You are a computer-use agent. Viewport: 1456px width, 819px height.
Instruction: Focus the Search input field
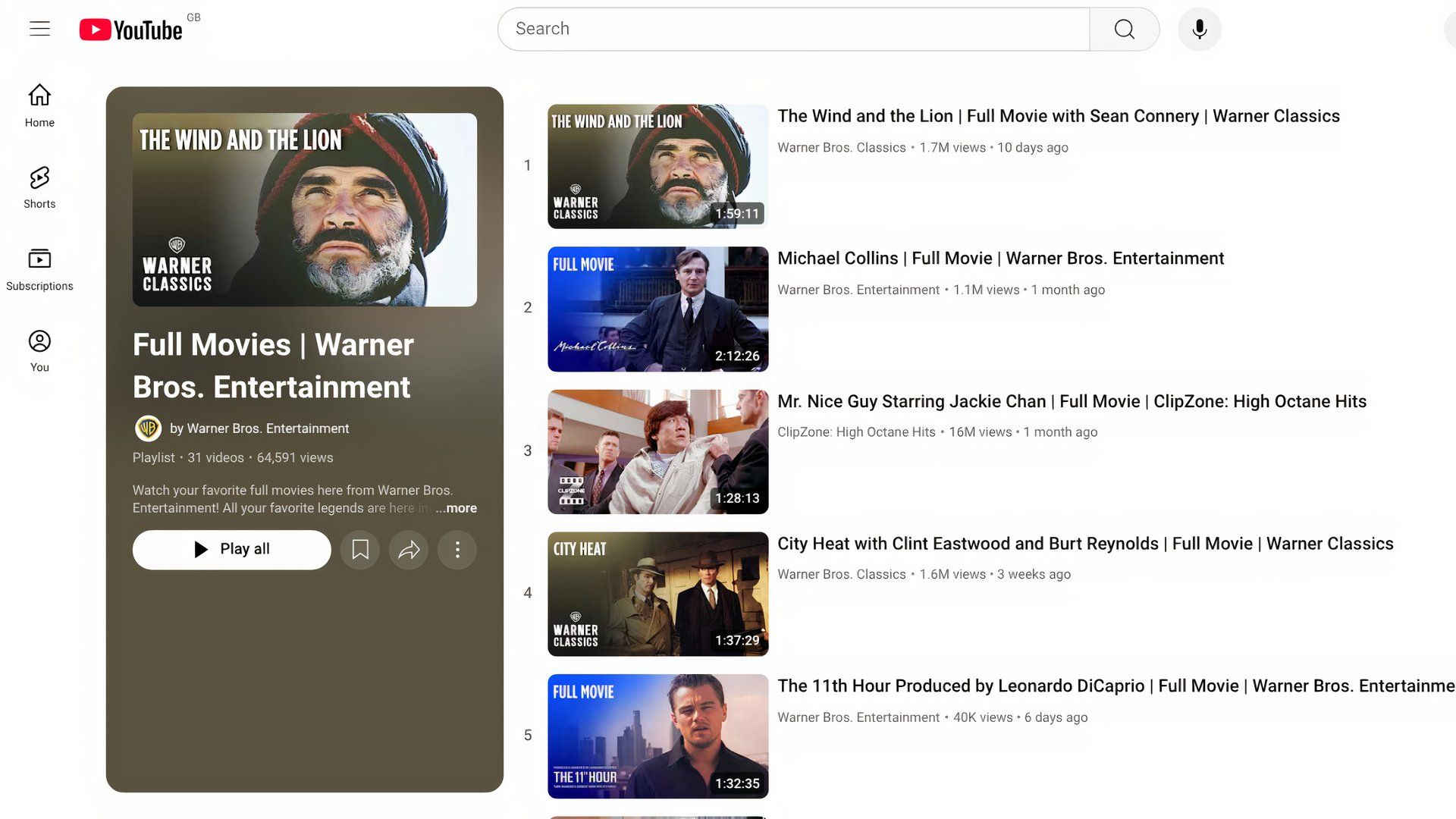793,29
